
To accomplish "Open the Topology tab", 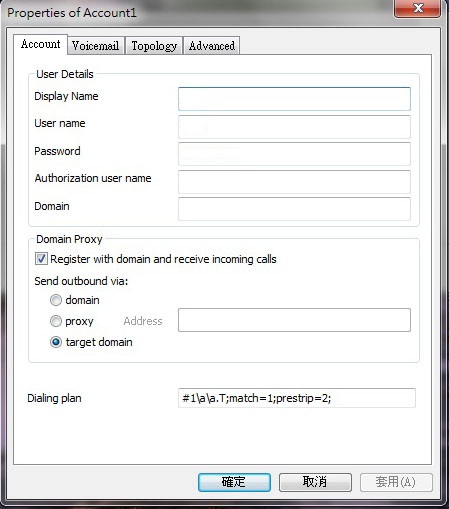I will pos(154,45).
